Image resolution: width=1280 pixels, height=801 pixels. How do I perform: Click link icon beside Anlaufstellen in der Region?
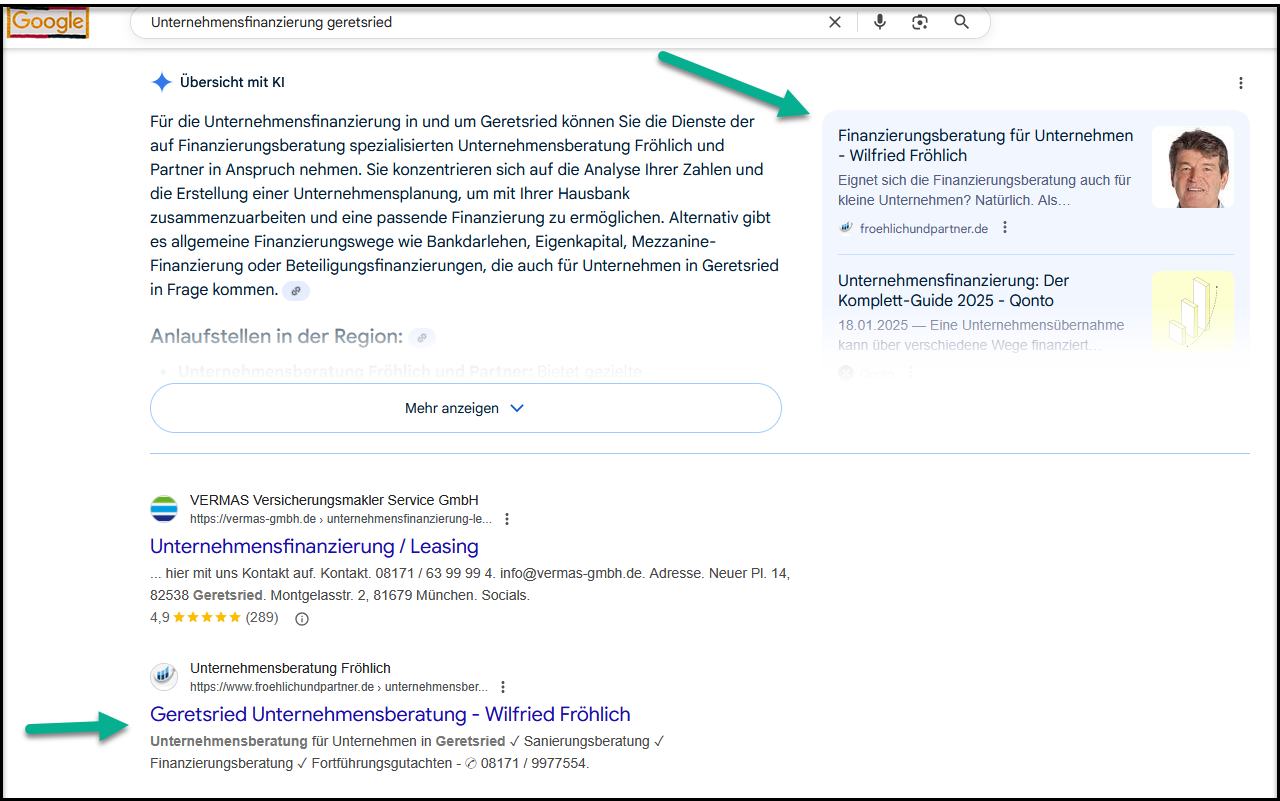(x=423, y=337)
